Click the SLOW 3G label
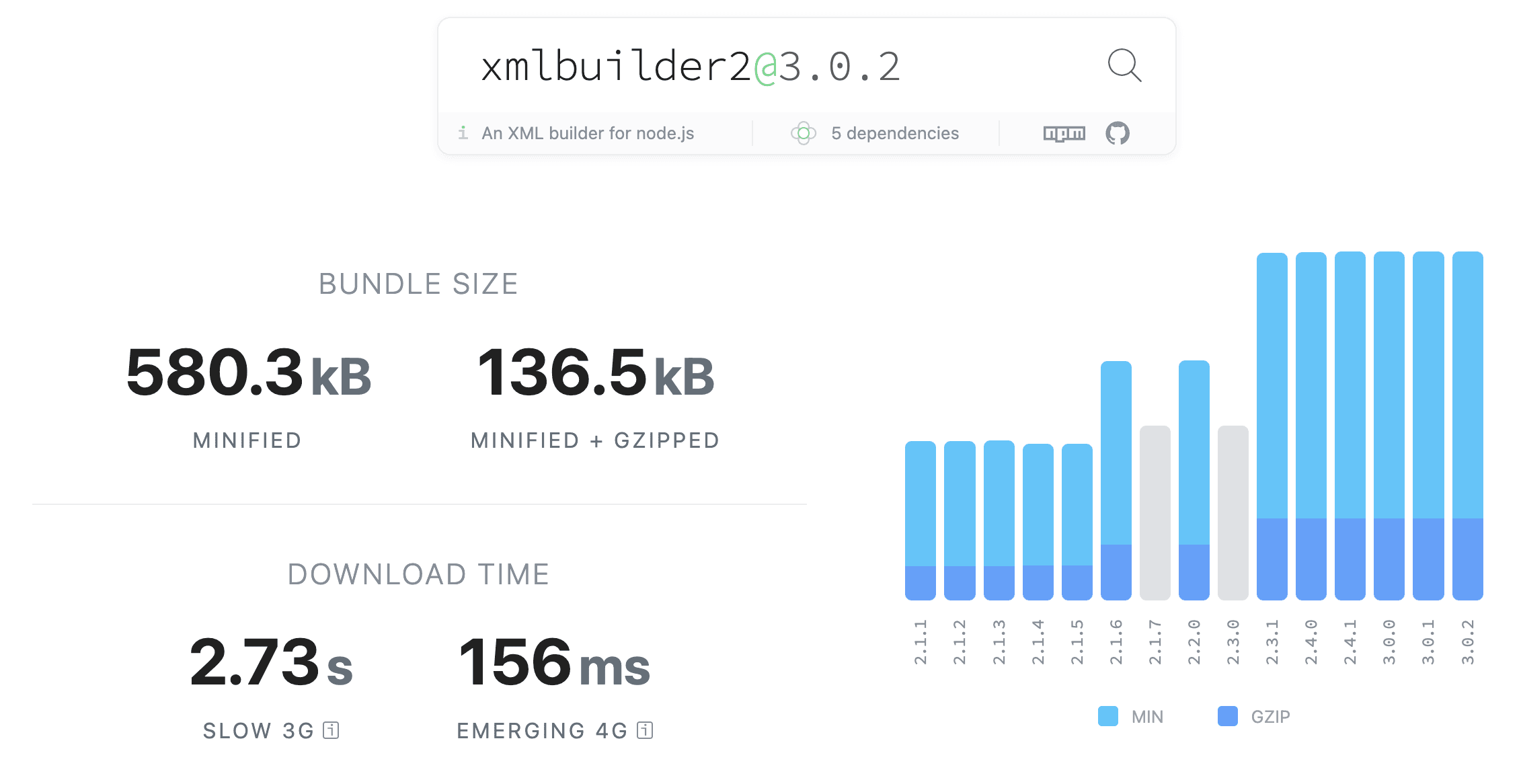 (x=258, y=731)
